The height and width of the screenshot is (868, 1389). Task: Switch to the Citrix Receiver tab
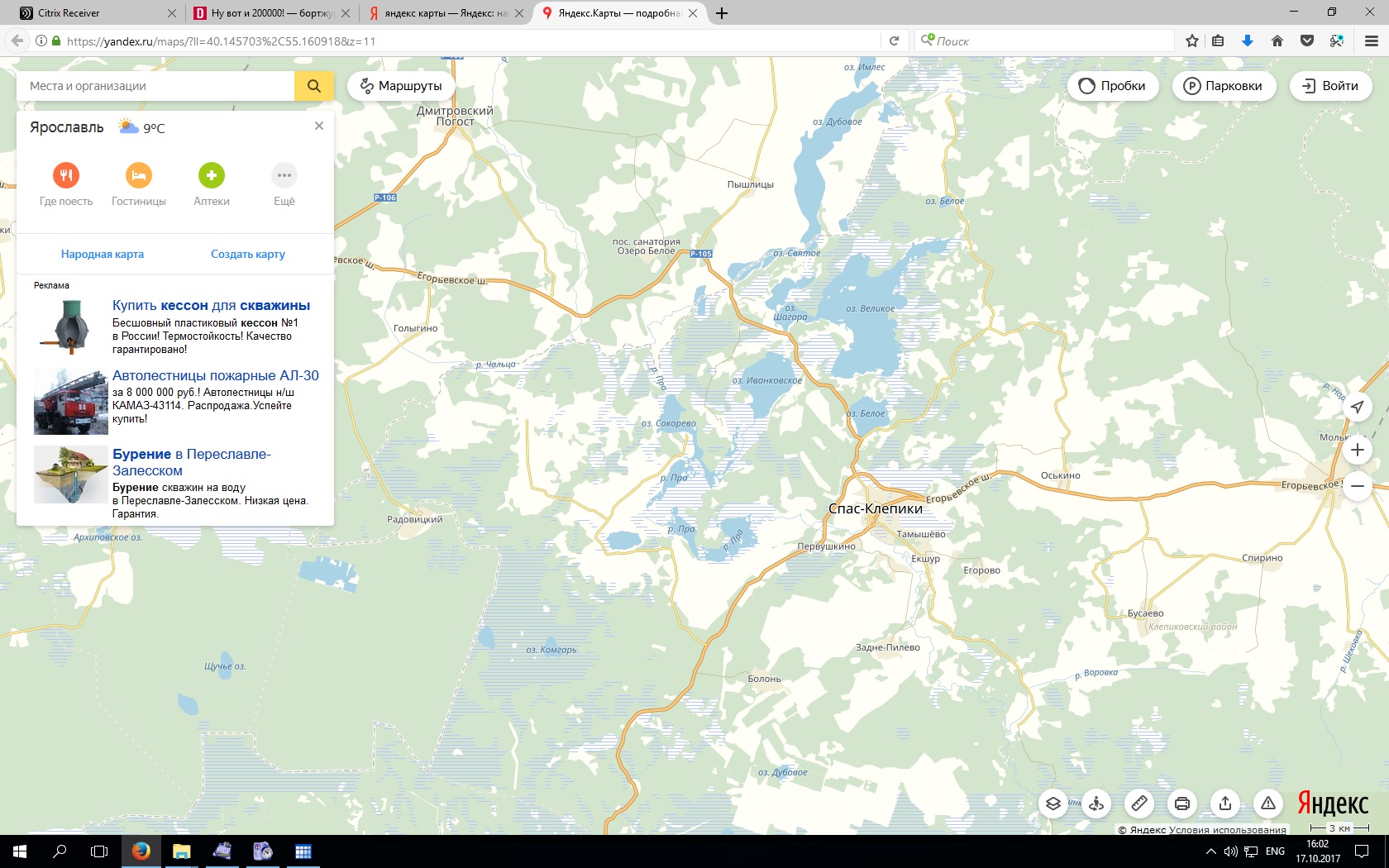point(91,13)
